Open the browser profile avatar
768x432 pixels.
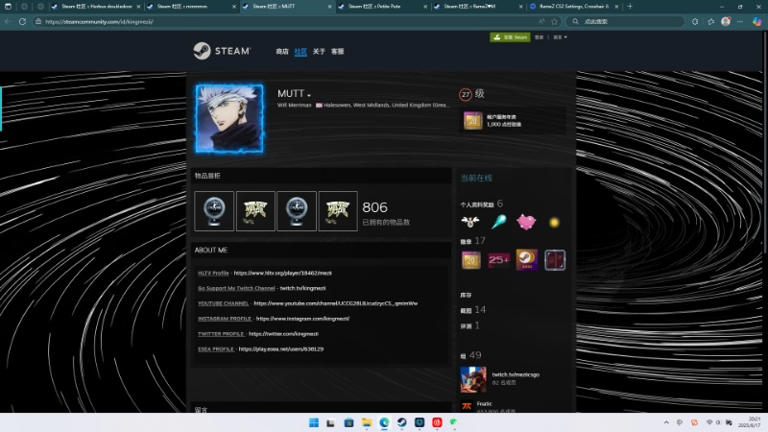726,22
